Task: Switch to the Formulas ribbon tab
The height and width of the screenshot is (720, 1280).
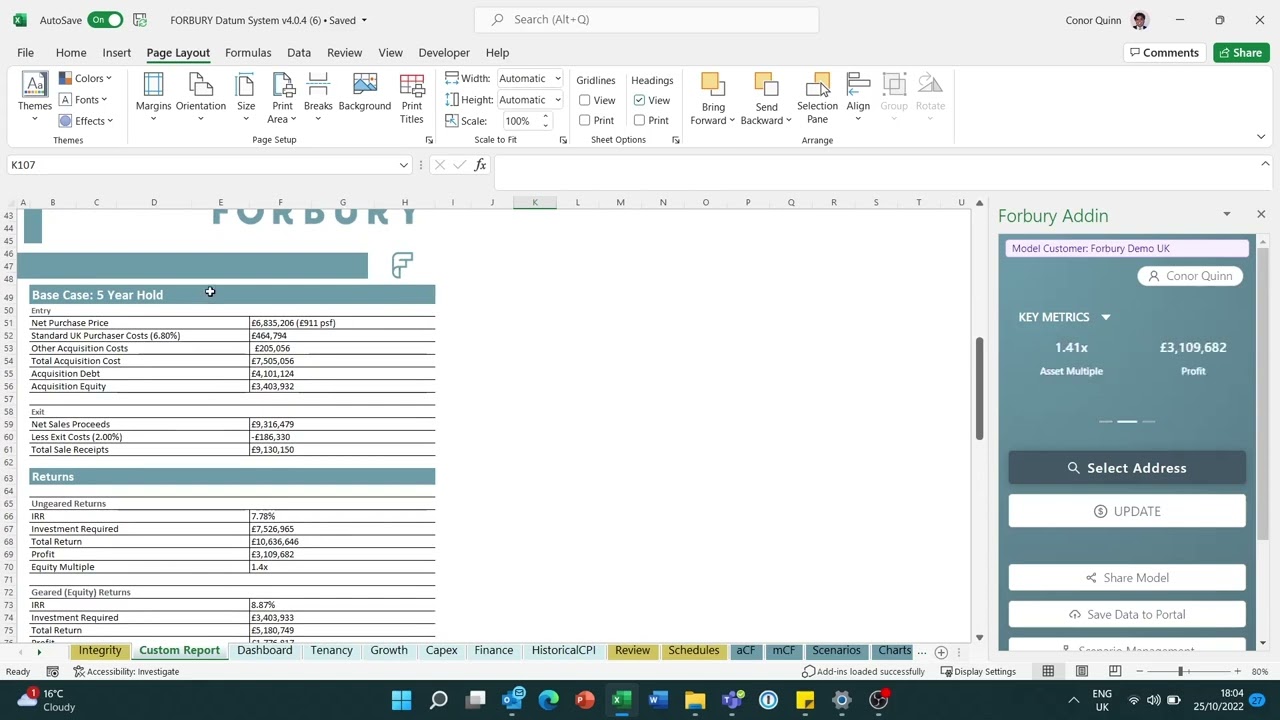Action: pyautogui.click(x=248, y=52)
